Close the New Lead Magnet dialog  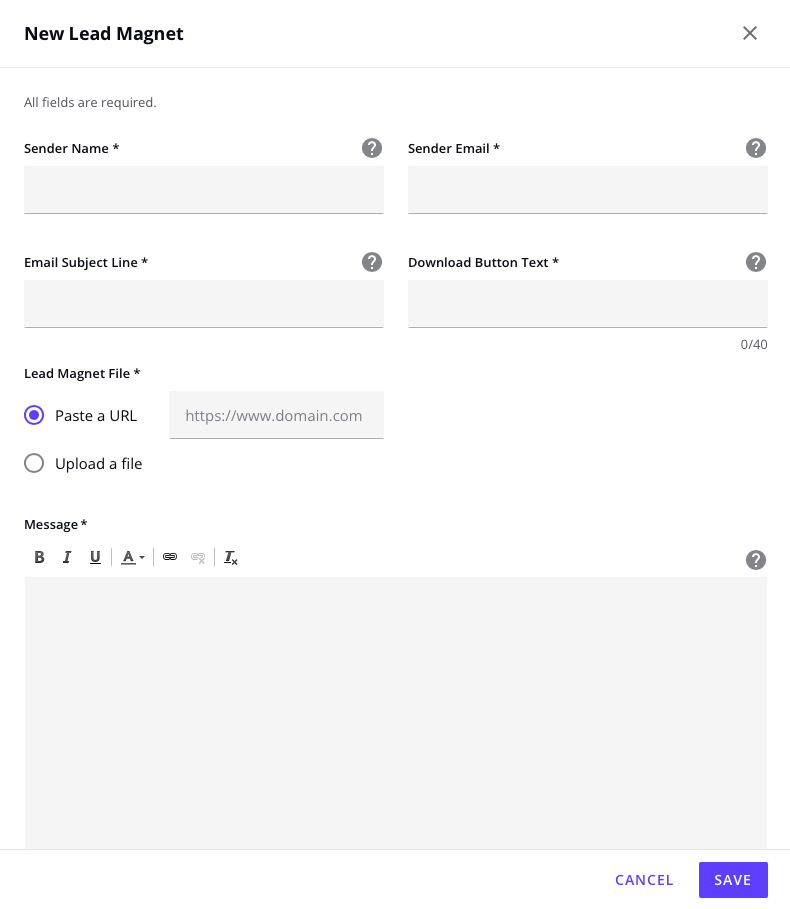(750, 33)
